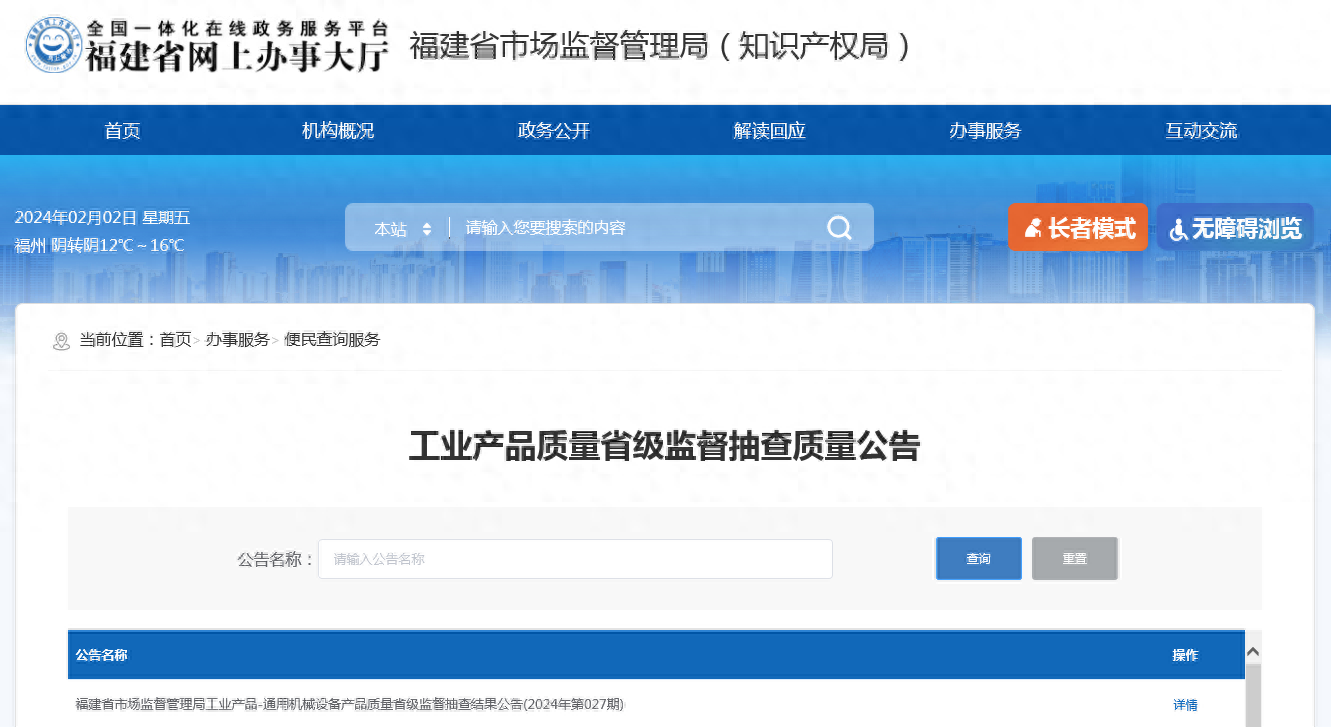Viewport: 1331px width, 727px height.
Task: Open the 政务公开 menu item
Action: [x=553, y=130]
